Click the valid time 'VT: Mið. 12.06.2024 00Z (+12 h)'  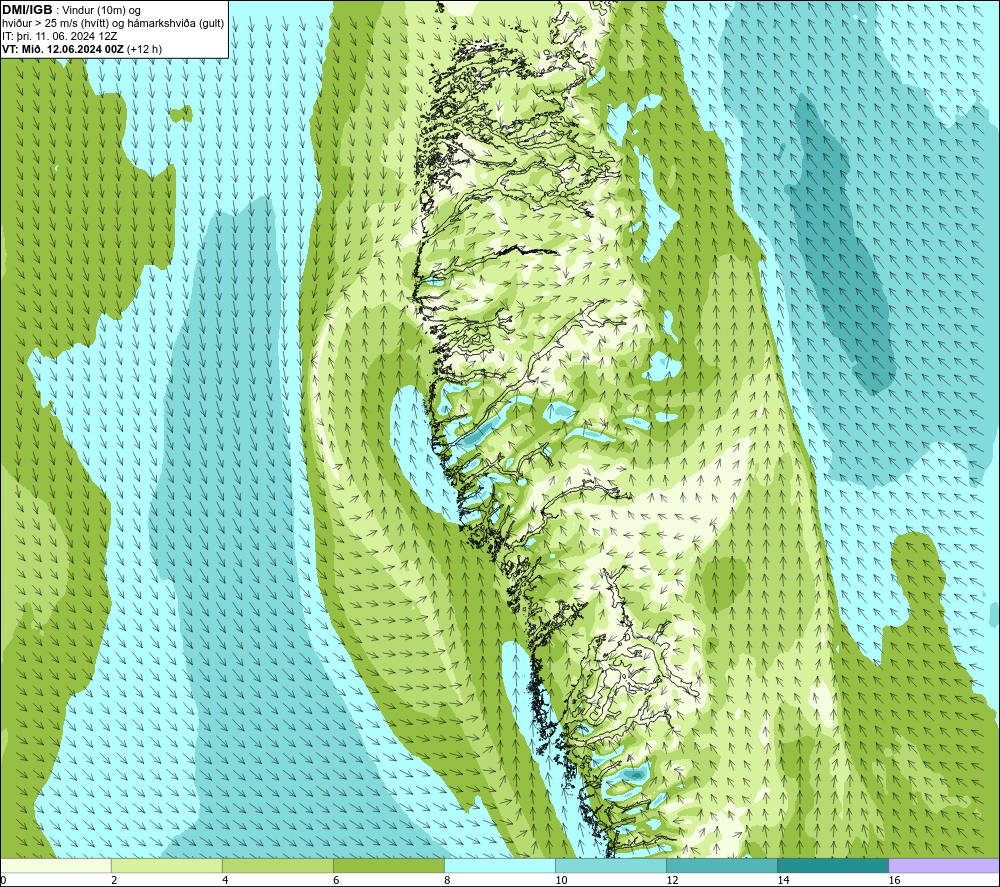coord(82,49)
